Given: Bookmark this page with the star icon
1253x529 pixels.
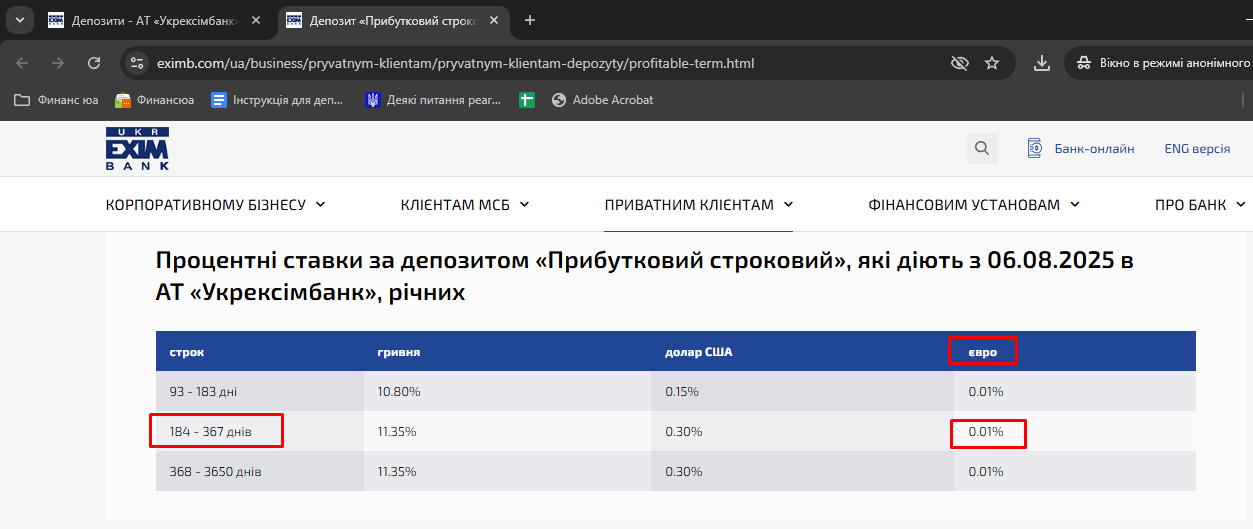Looking at the screenshot, I should pos(992,63).
